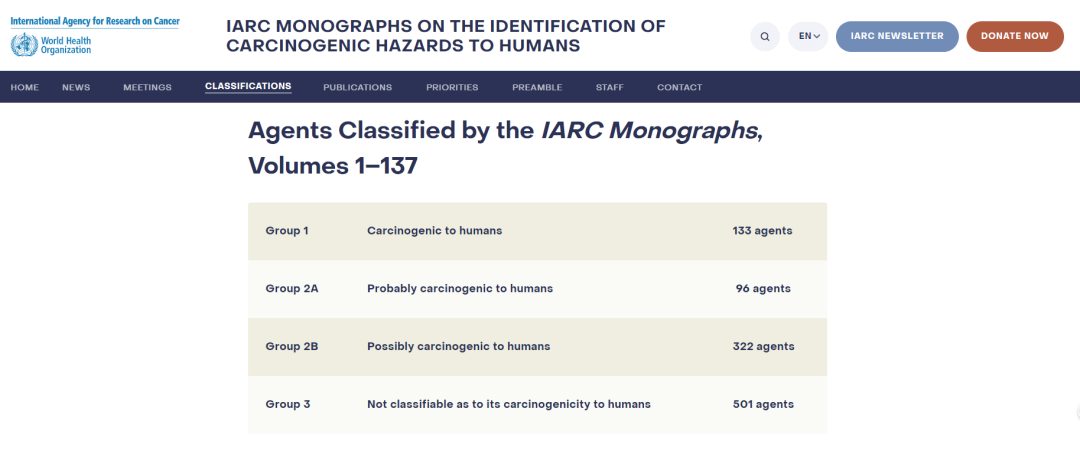Screen dimensions: 1080x451
Task: Go to the Home menu item
Action: click(x=25, y=87)
